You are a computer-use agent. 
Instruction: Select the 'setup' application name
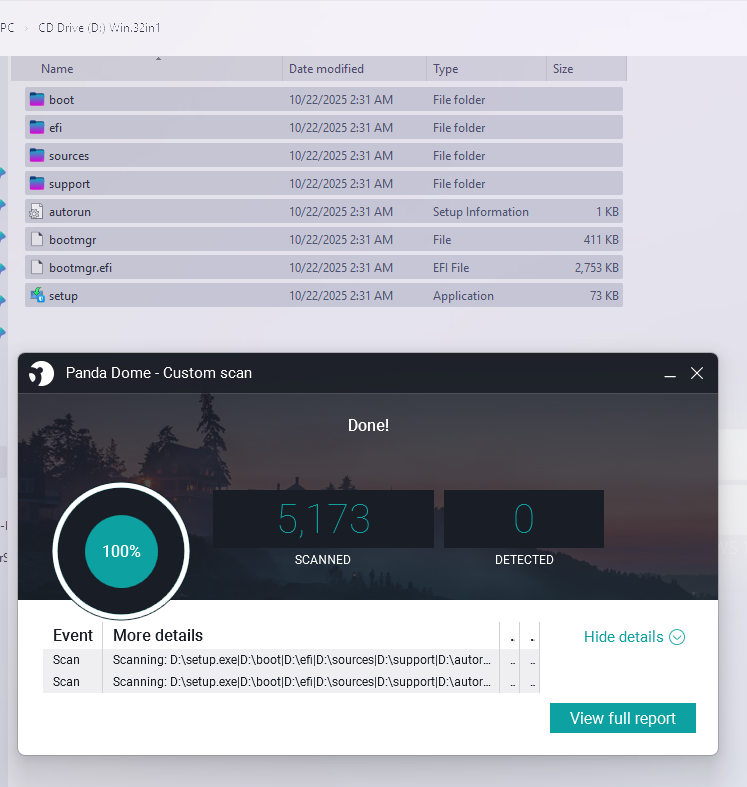[63, 296]
